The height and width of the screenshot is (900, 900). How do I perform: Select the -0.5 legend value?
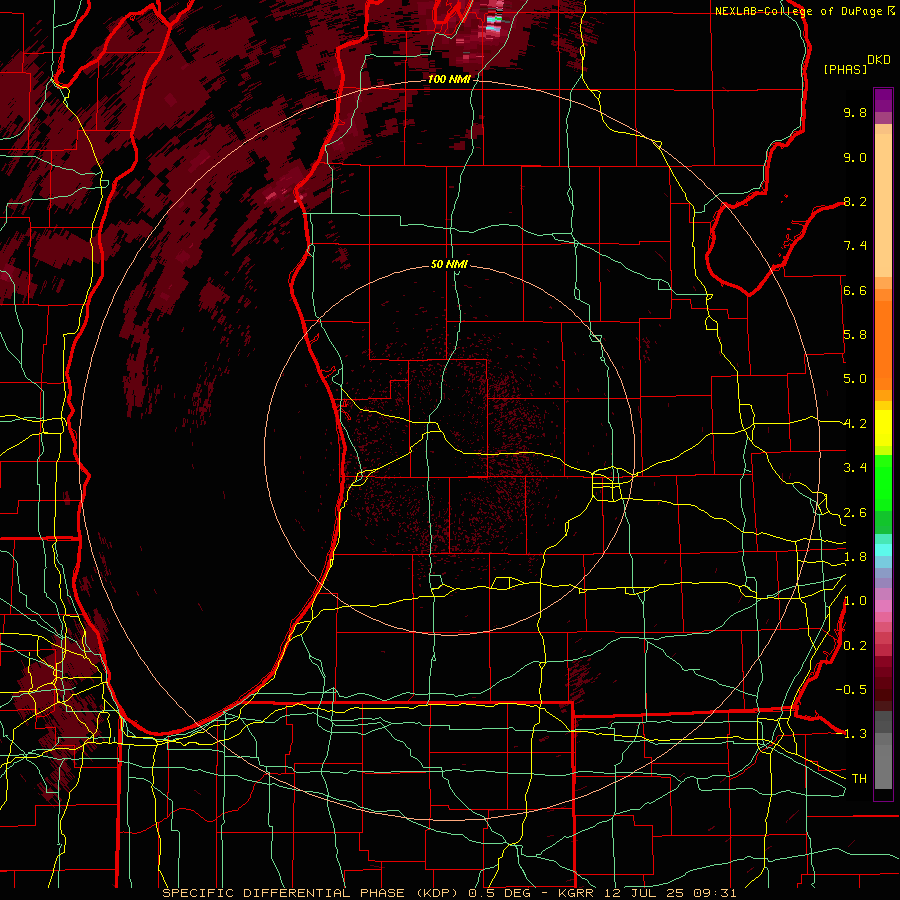point(851,690)
